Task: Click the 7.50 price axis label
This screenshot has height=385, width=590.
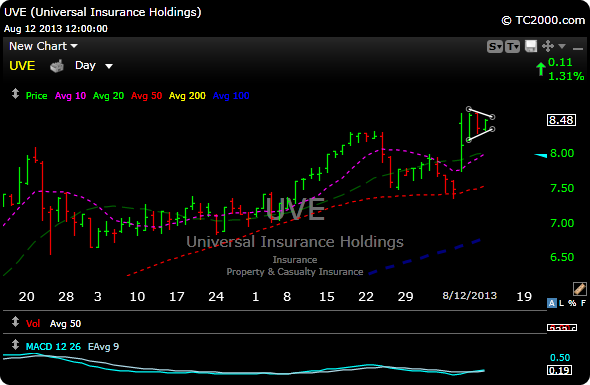Action: tap(562, 188)
